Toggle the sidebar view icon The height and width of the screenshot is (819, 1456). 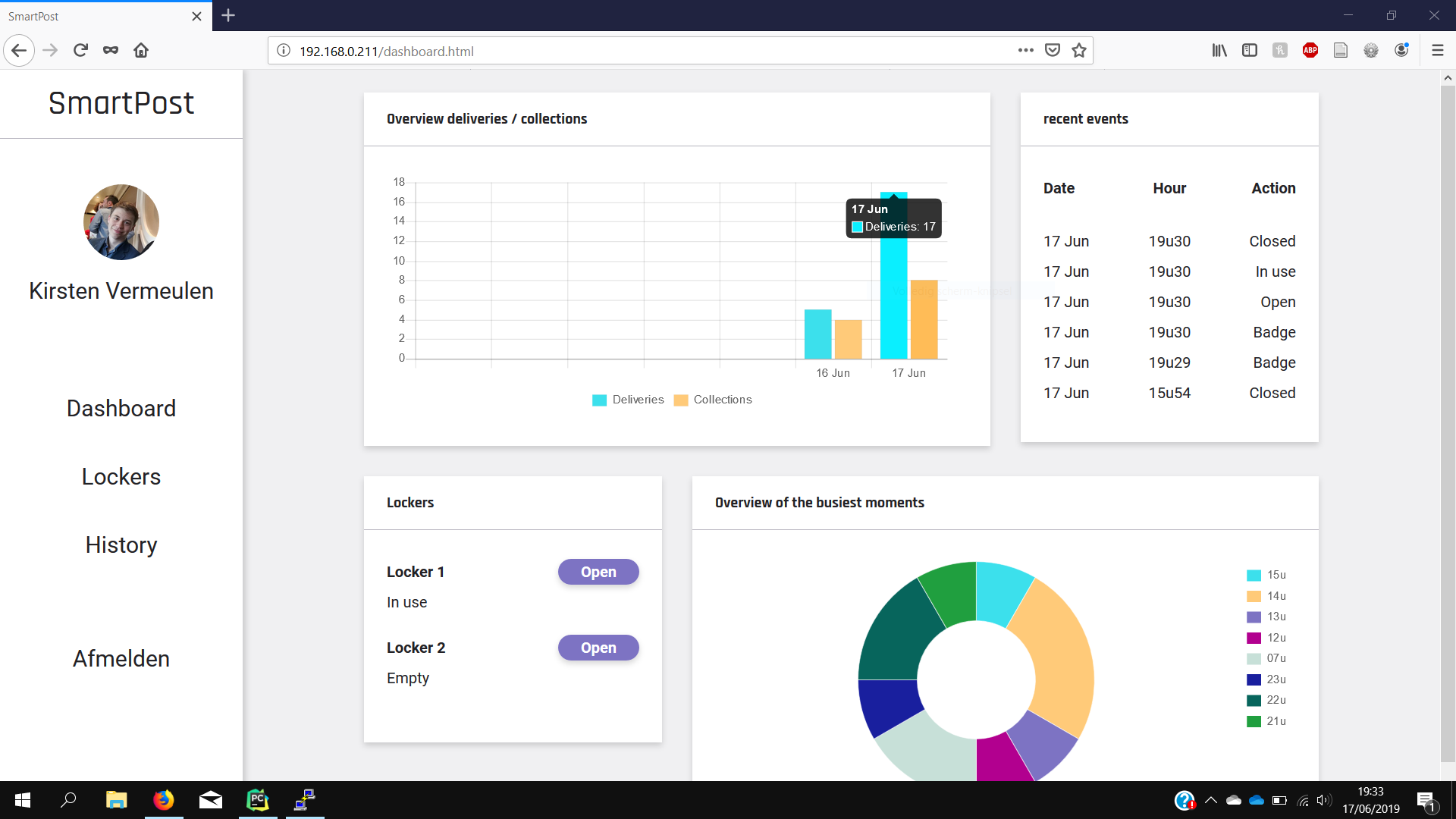pyautogui.click(x=1250, y=51)
